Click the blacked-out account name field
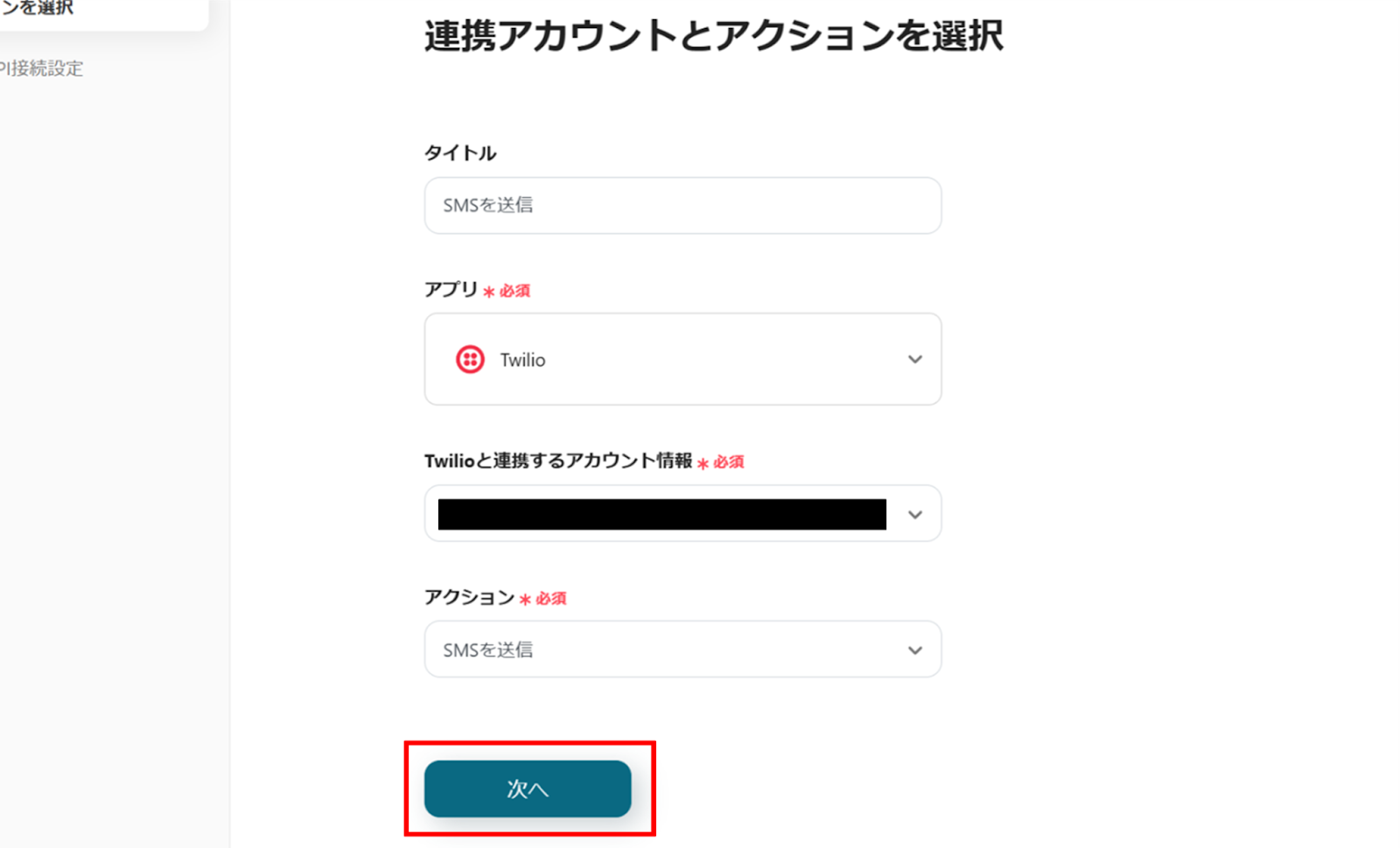This screenshot has width=1400, height=848. 661,515
